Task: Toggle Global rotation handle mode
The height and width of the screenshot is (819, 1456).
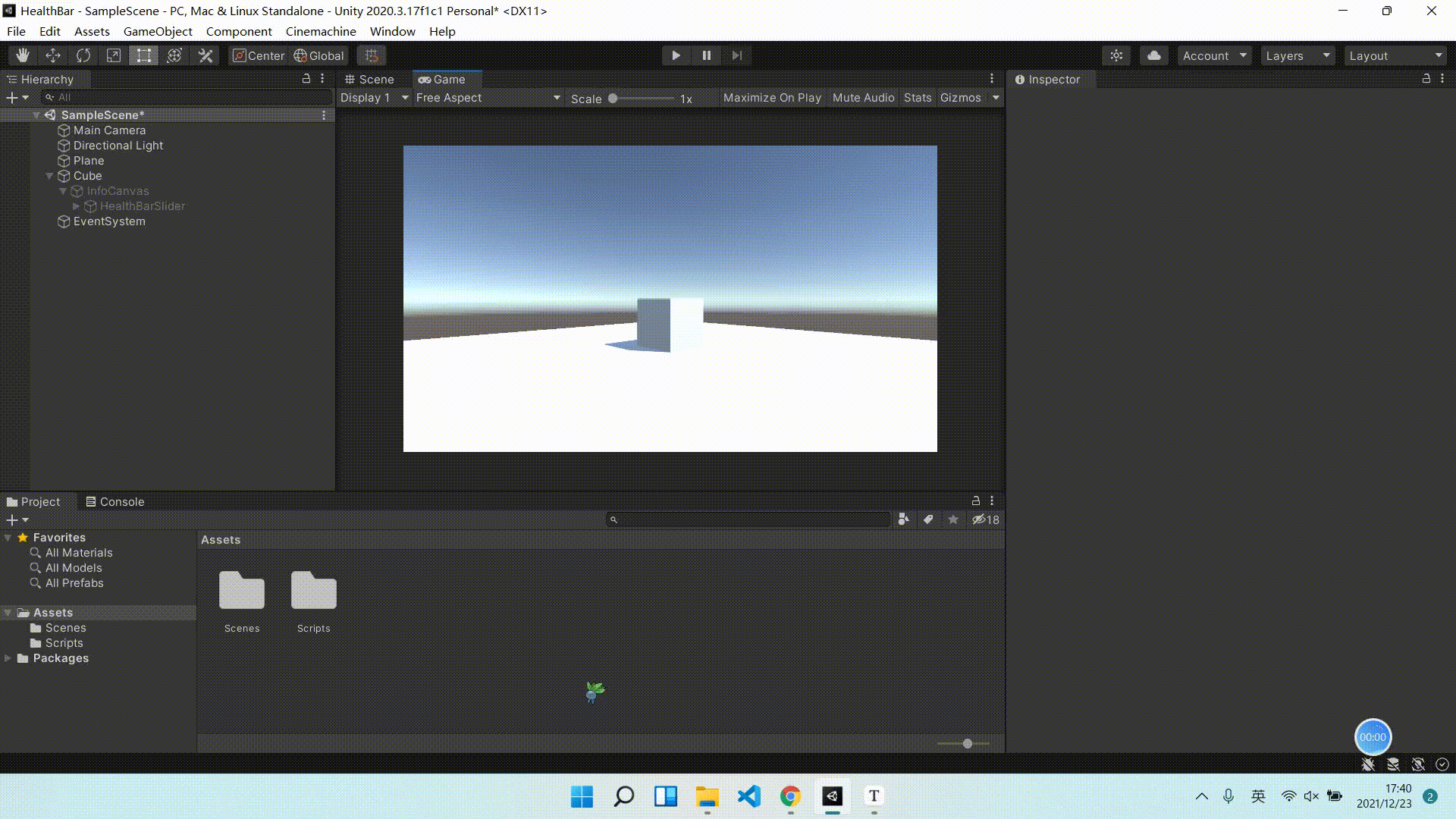Action: (x=318, y=55)
